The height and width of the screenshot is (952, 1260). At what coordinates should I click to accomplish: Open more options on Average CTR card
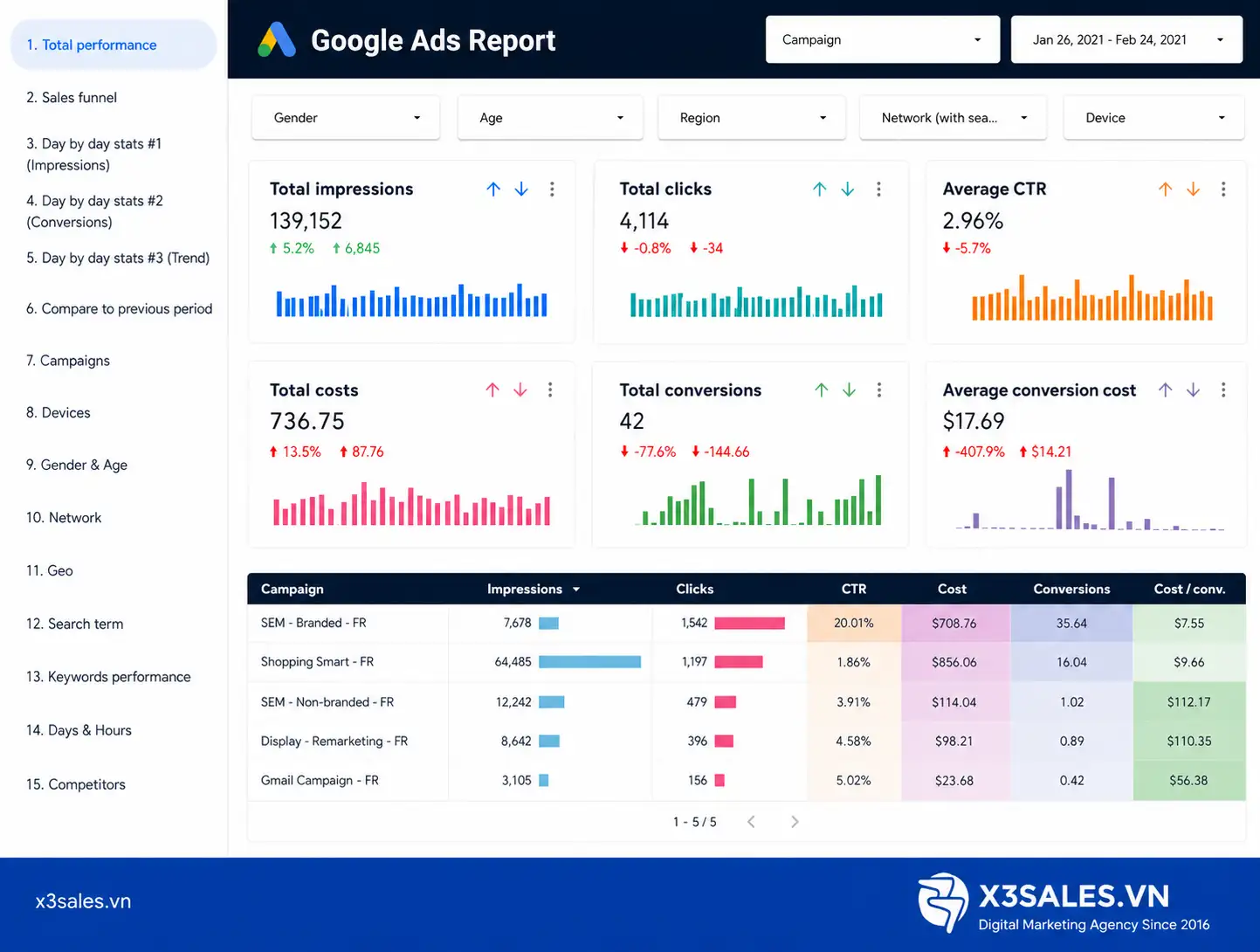(x=1223, y=189)
